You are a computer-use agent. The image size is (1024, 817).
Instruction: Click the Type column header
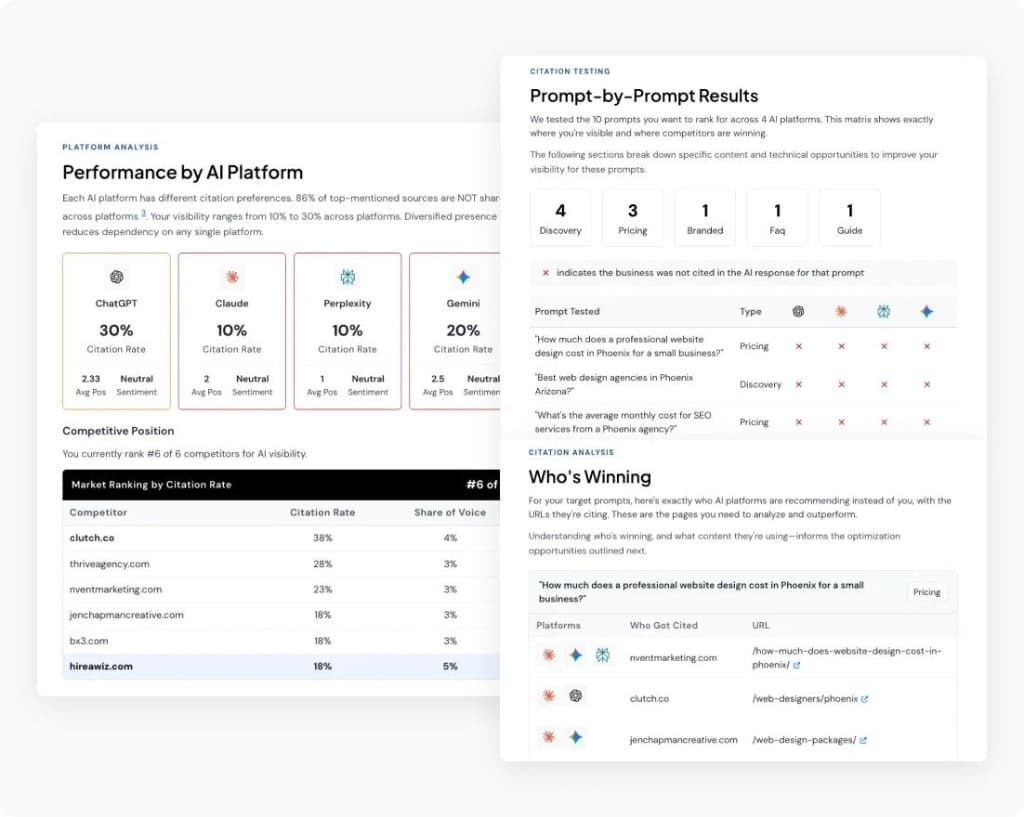750,312
